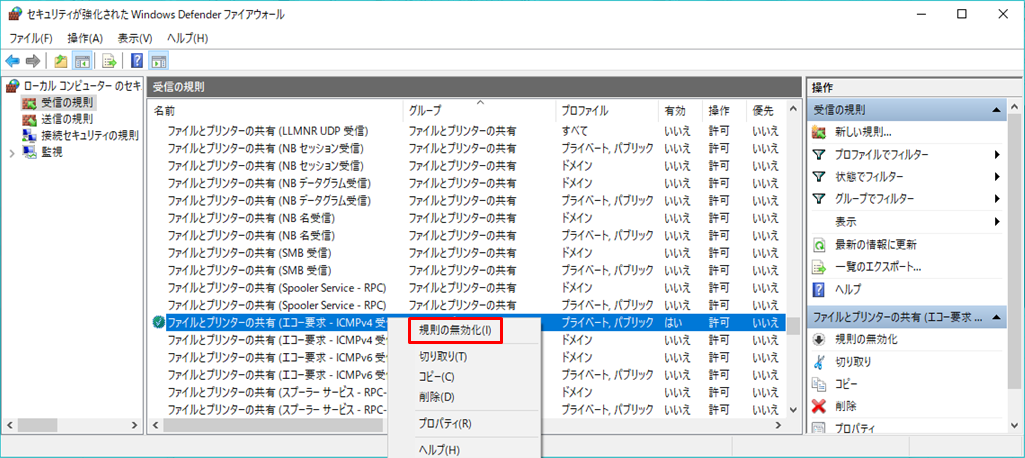The height and width of the screenshot is (458, 1025).
Task: Open 状態でフィルター submenu arrow
Action: 998,176
